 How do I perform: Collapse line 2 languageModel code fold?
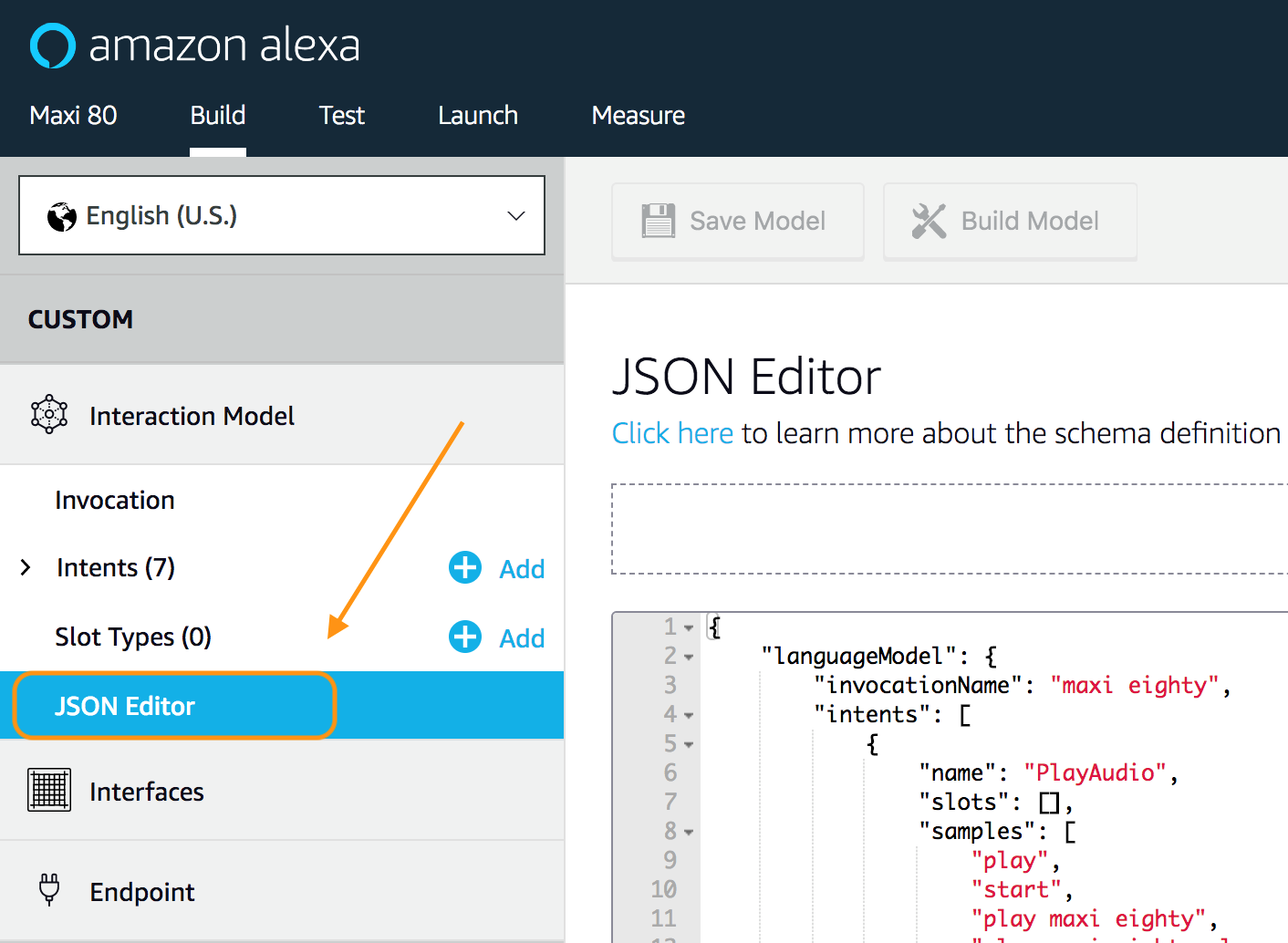[689, 656]
